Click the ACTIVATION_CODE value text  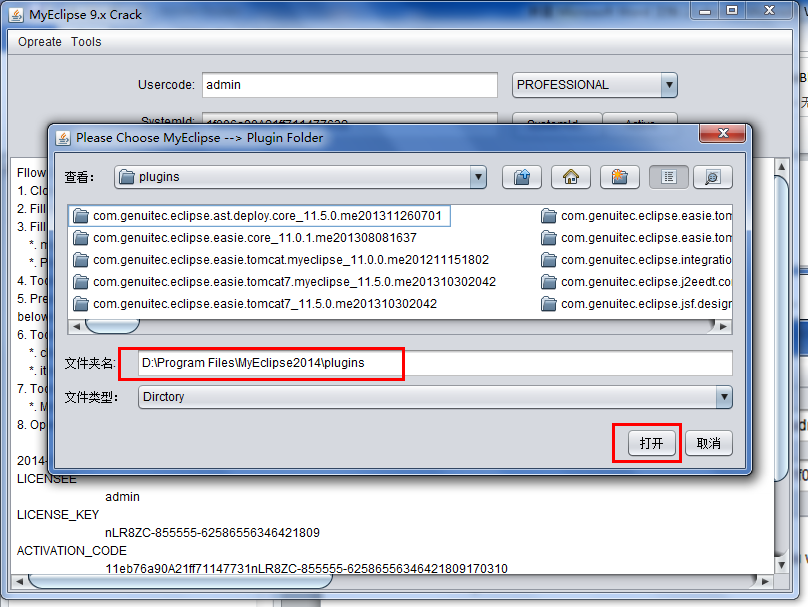(x=307, y=568)
